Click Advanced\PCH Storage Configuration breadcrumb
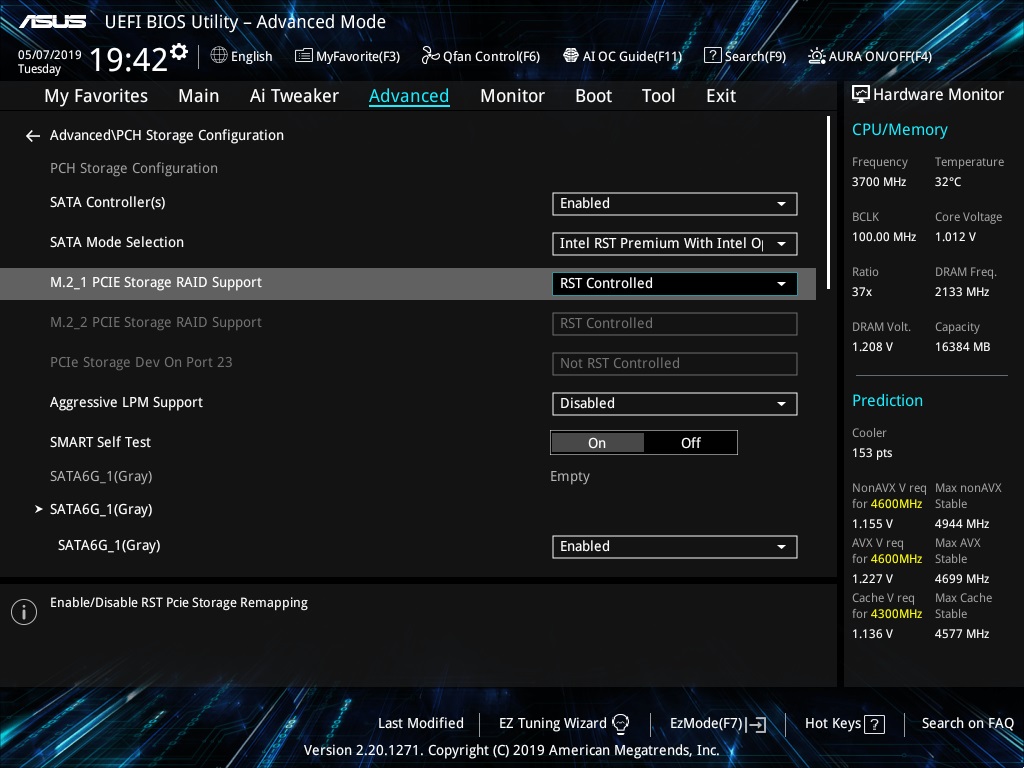 pos(167,136)
